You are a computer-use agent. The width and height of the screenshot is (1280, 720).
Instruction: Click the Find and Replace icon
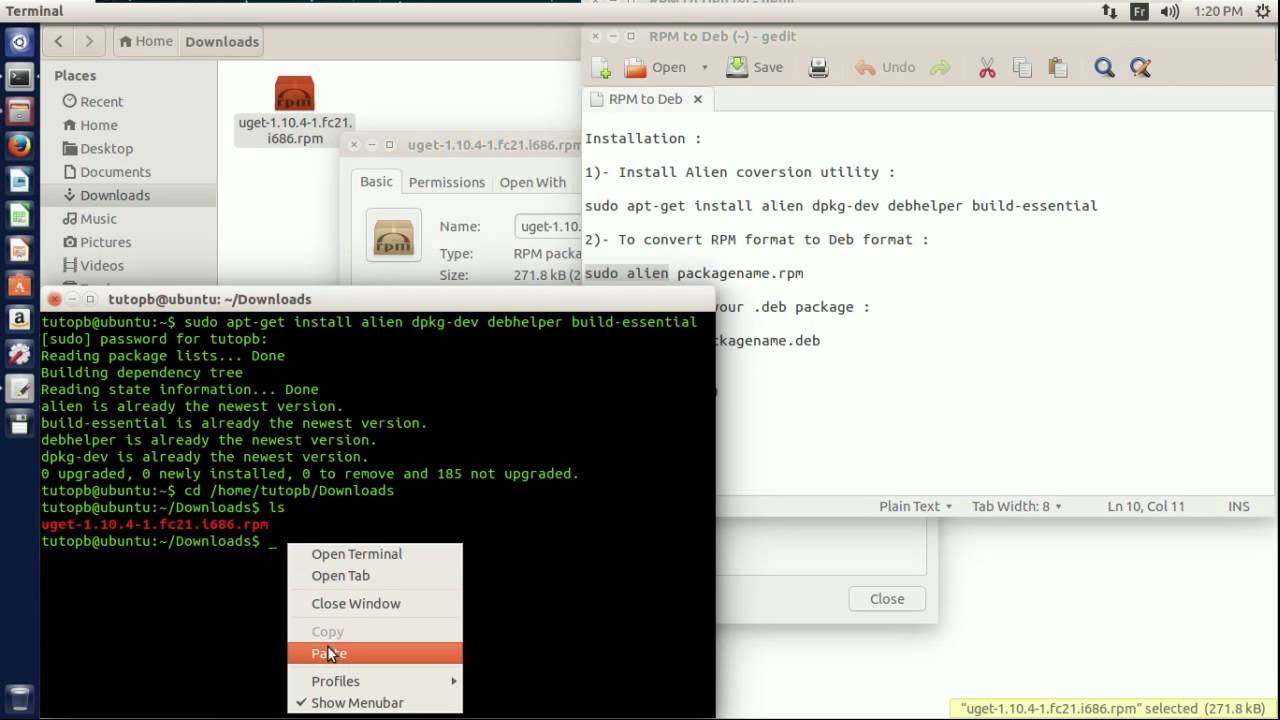click(x=1140, y=67)
